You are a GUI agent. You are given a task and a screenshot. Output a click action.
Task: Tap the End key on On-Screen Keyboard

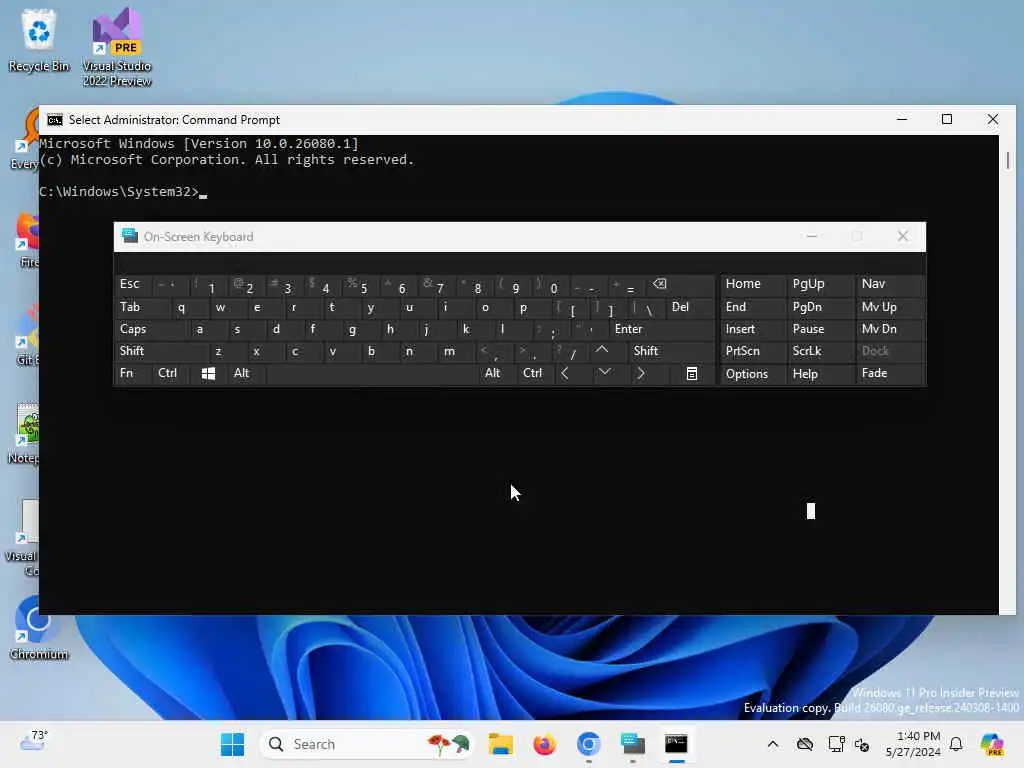pyautogui.click(x=752, y=307)
